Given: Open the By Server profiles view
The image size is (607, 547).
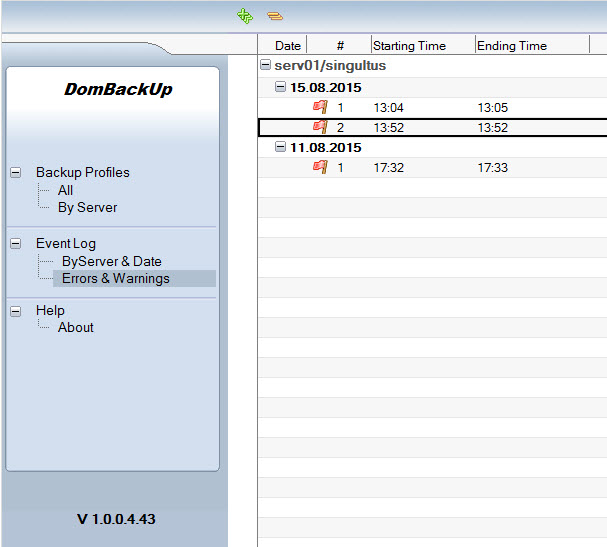Looking at the screenshot, I should coord(87,208).
